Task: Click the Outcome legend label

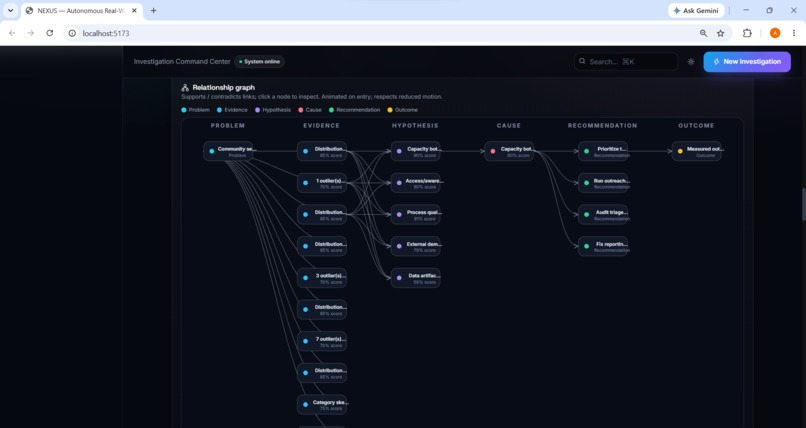Action: coord(406,110)
